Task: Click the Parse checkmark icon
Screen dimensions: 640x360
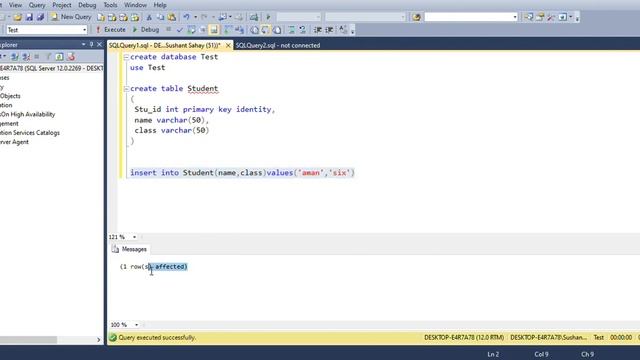Action: [x=180, y=30]
